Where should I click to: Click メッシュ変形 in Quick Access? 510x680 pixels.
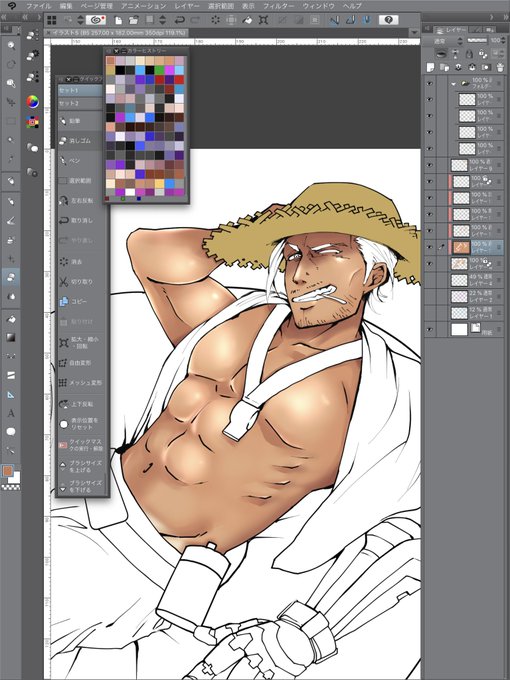pos(82,383)
